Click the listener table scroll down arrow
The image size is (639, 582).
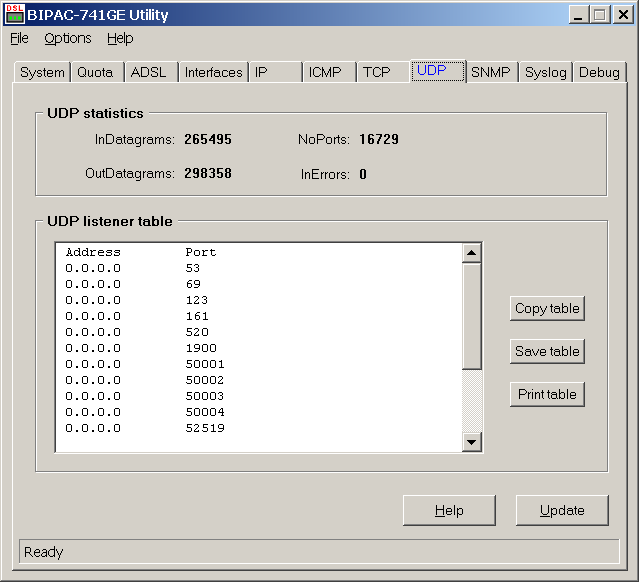tap(472, 442)
